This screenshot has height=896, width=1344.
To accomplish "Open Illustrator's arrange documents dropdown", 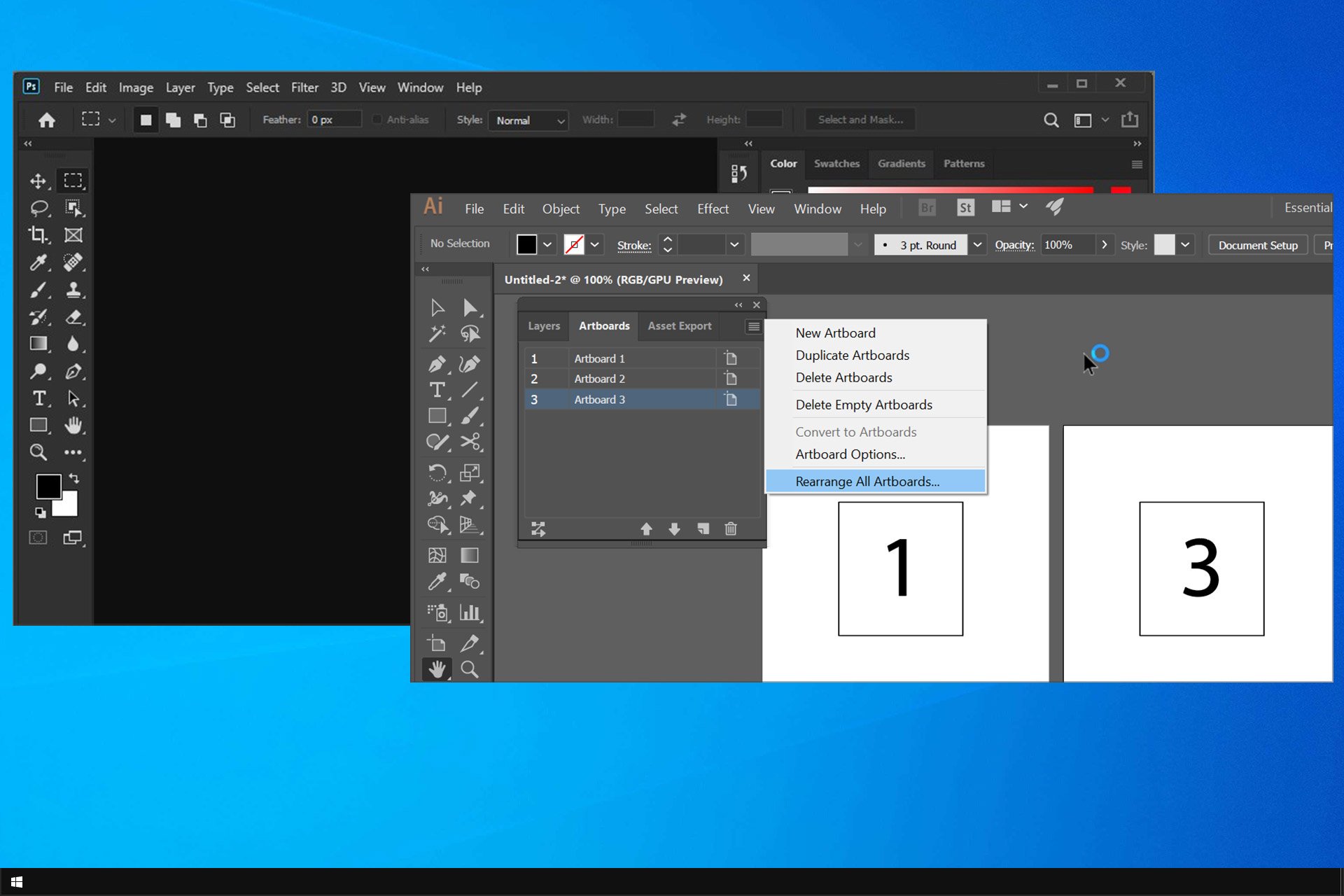I will (1009, 206).
